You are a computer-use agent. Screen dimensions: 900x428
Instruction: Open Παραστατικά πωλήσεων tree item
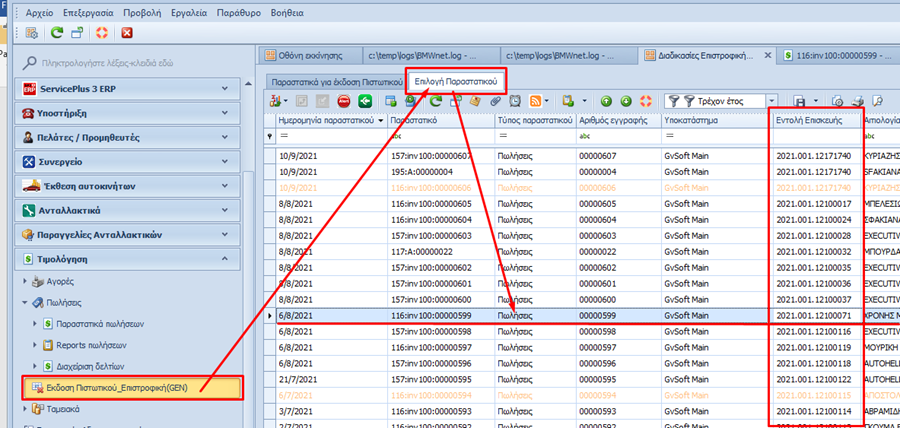[x=98, y=323]
